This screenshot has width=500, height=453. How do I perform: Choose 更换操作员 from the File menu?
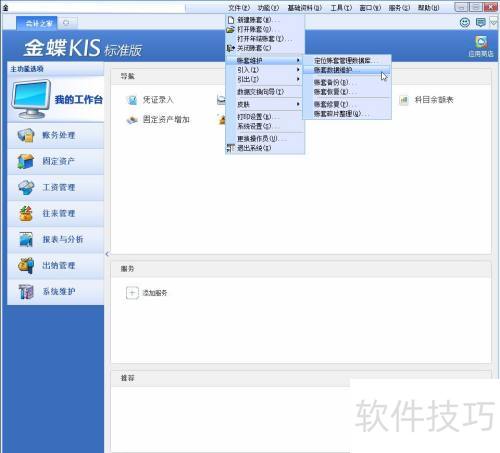click(x=265, y=138)
